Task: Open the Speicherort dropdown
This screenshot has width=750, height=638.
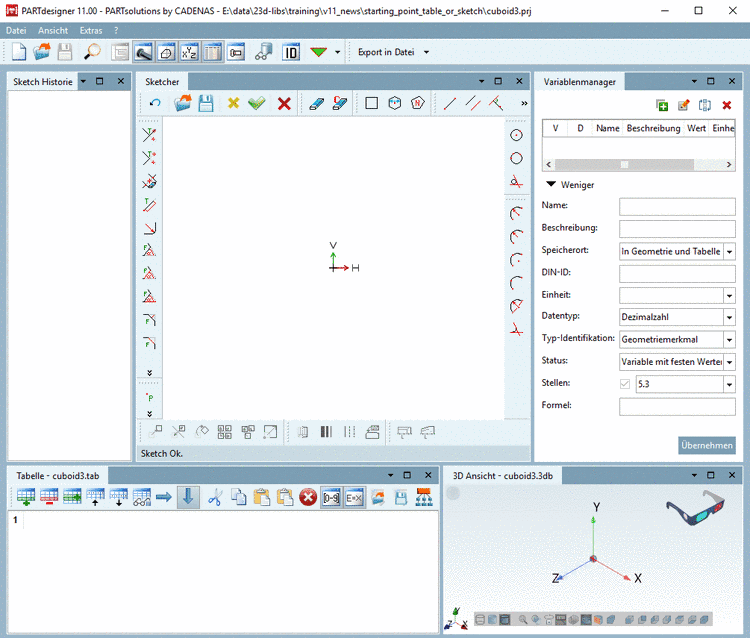Action: pyautogui.click(x=729, y=252)
